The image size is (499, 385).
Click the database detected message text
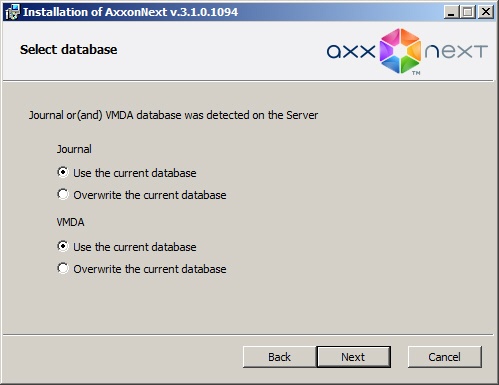coord(173,115)
